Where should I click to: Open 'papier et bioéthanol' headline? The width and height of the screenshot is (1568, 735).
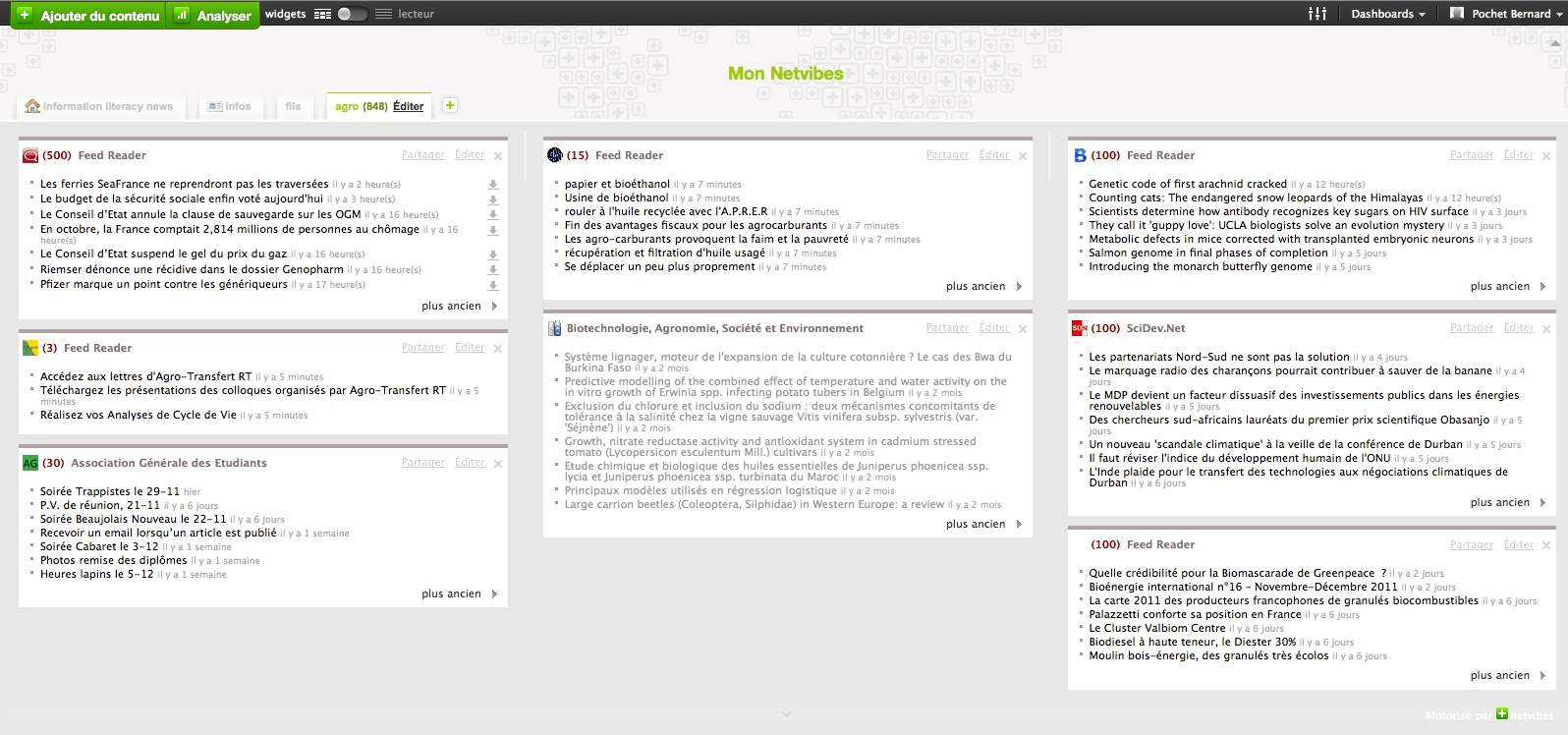click(x=617, y=184)
